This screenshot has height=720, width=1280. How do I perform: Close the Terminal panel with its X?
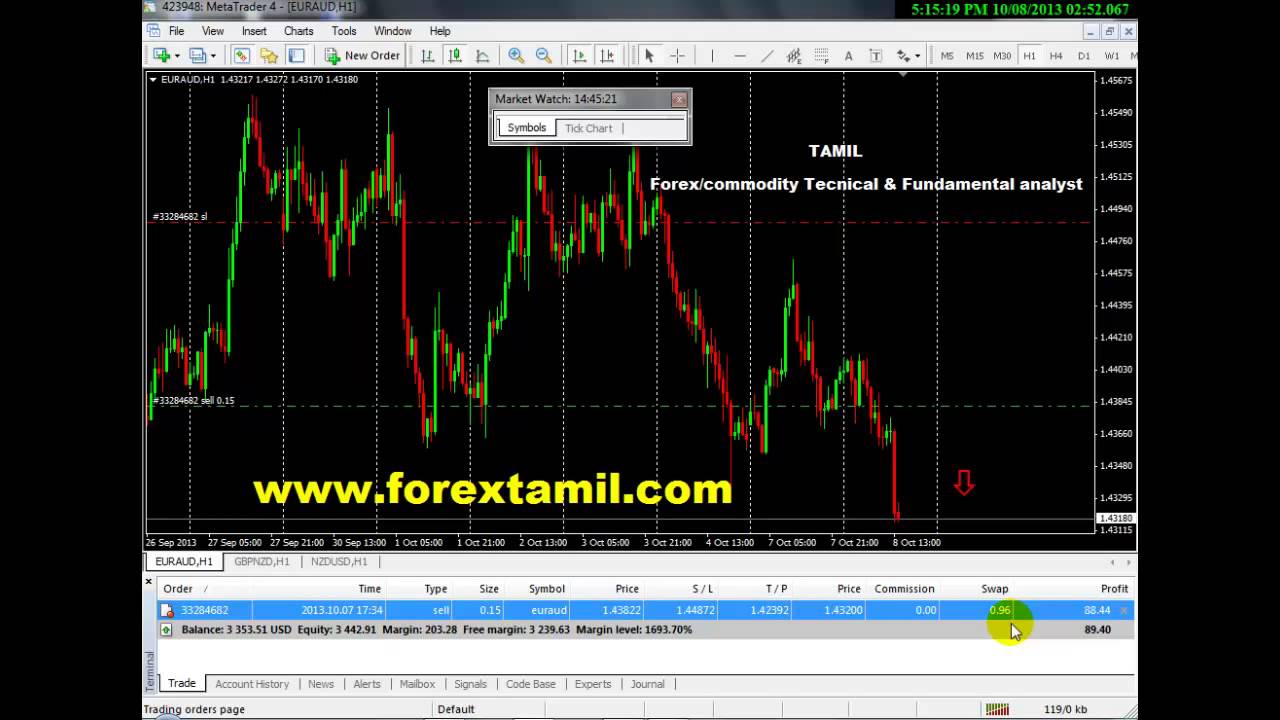coord(149,581)
